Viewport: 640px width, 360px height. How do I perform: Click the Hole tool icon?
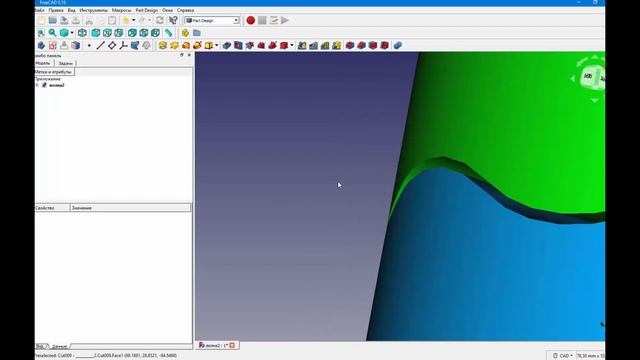238,45
